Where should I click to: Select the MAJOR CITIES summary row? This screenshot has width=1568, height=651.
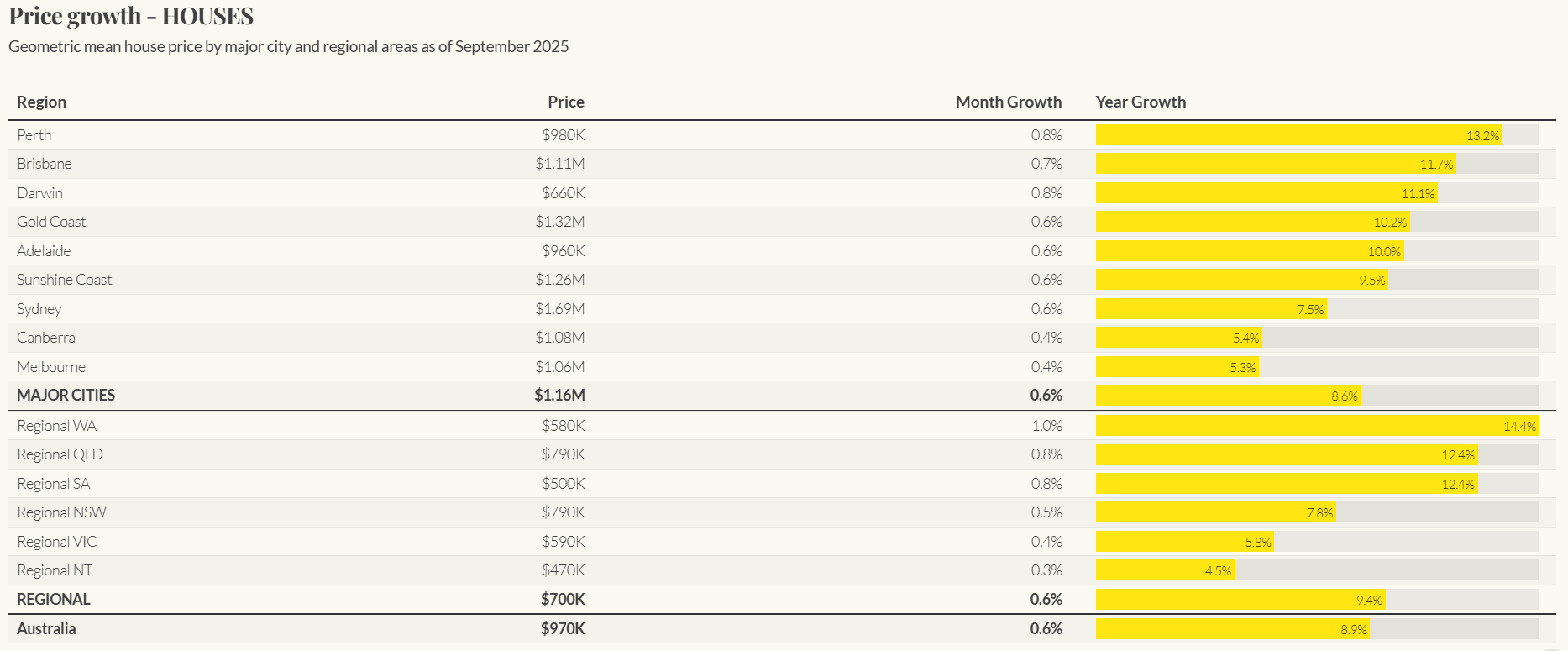point(66,396)
